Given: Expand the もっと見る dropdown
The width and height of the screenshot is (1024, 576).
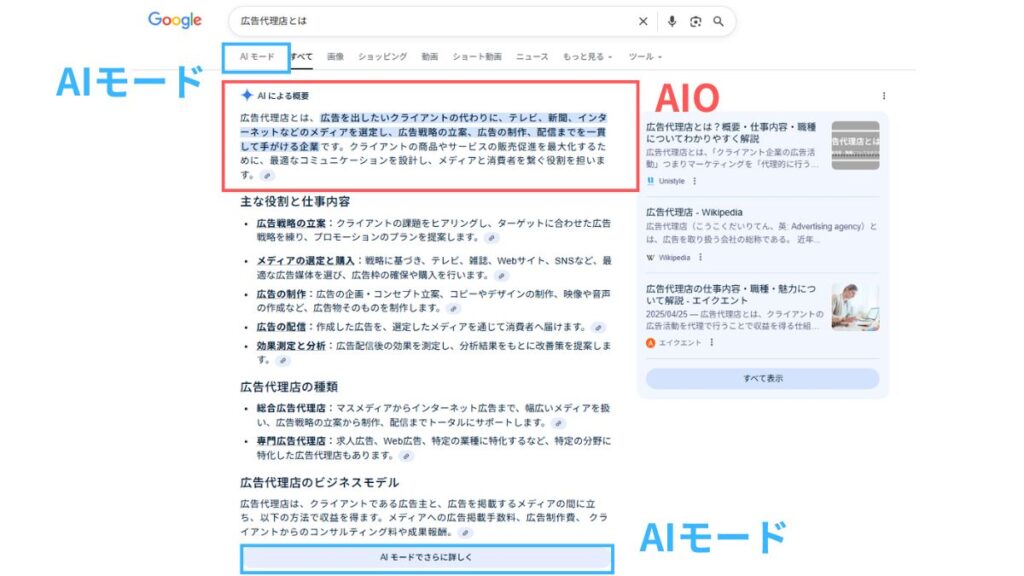Looking at the screenshot, I should tap(587, 57).
